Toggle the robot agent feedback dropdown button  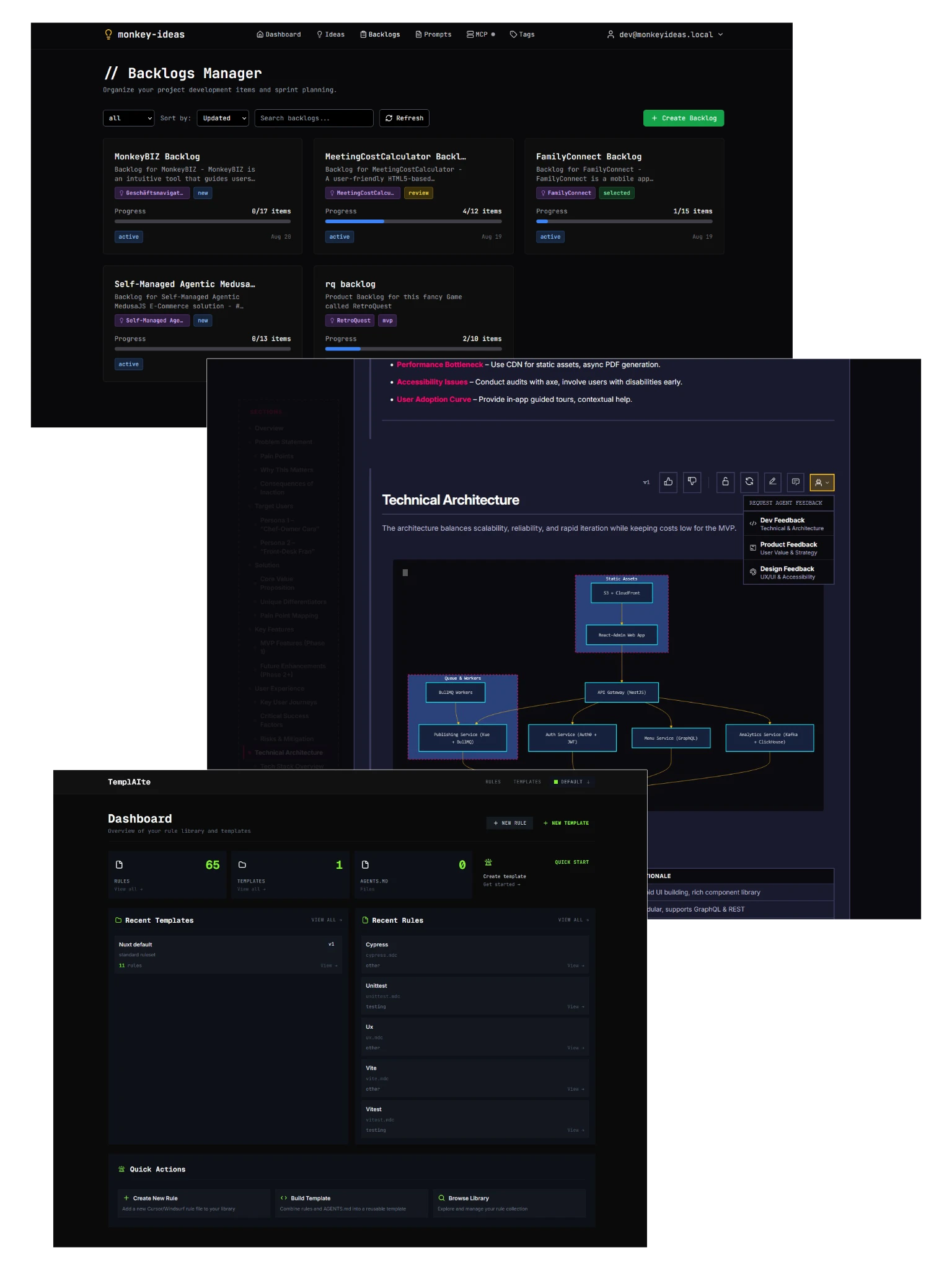click(x=822, y=482)
